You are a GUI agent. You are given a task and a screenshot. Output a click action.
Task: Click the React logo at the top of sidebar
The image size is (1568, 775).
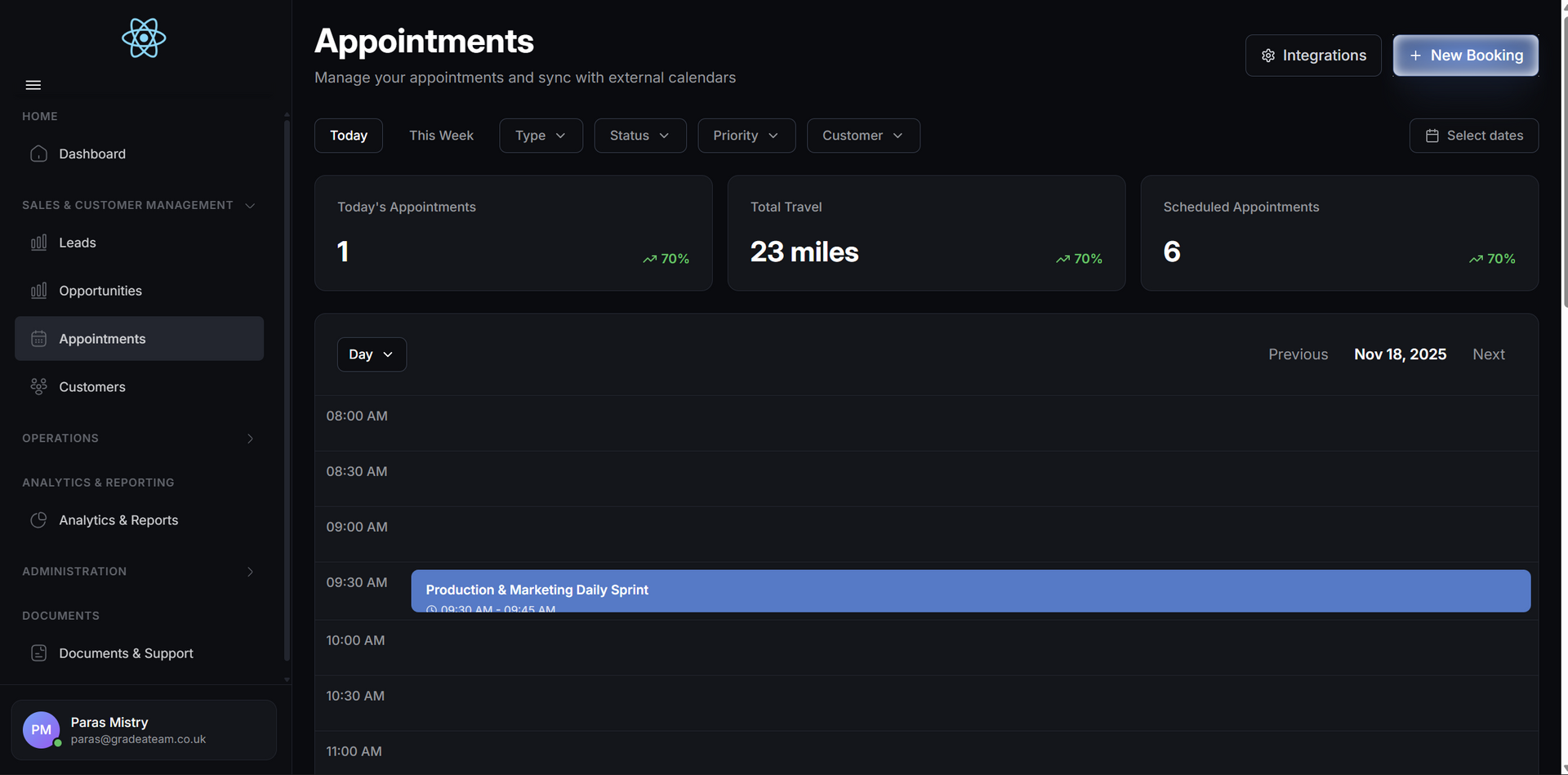[x=144, y=38]
